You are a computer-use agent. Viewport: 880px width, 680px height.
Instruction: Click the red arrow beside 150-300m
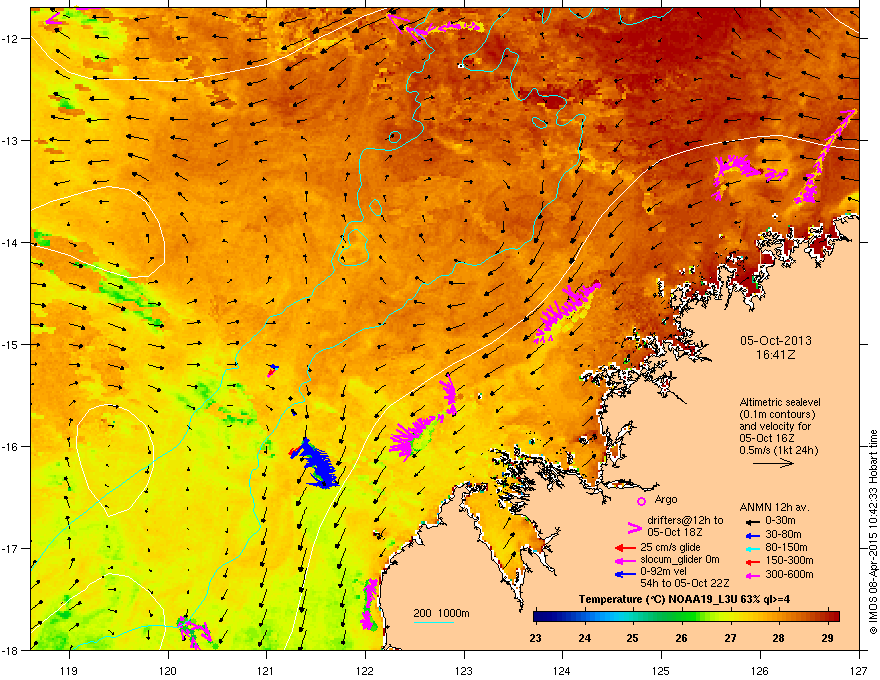coord(751,560)
